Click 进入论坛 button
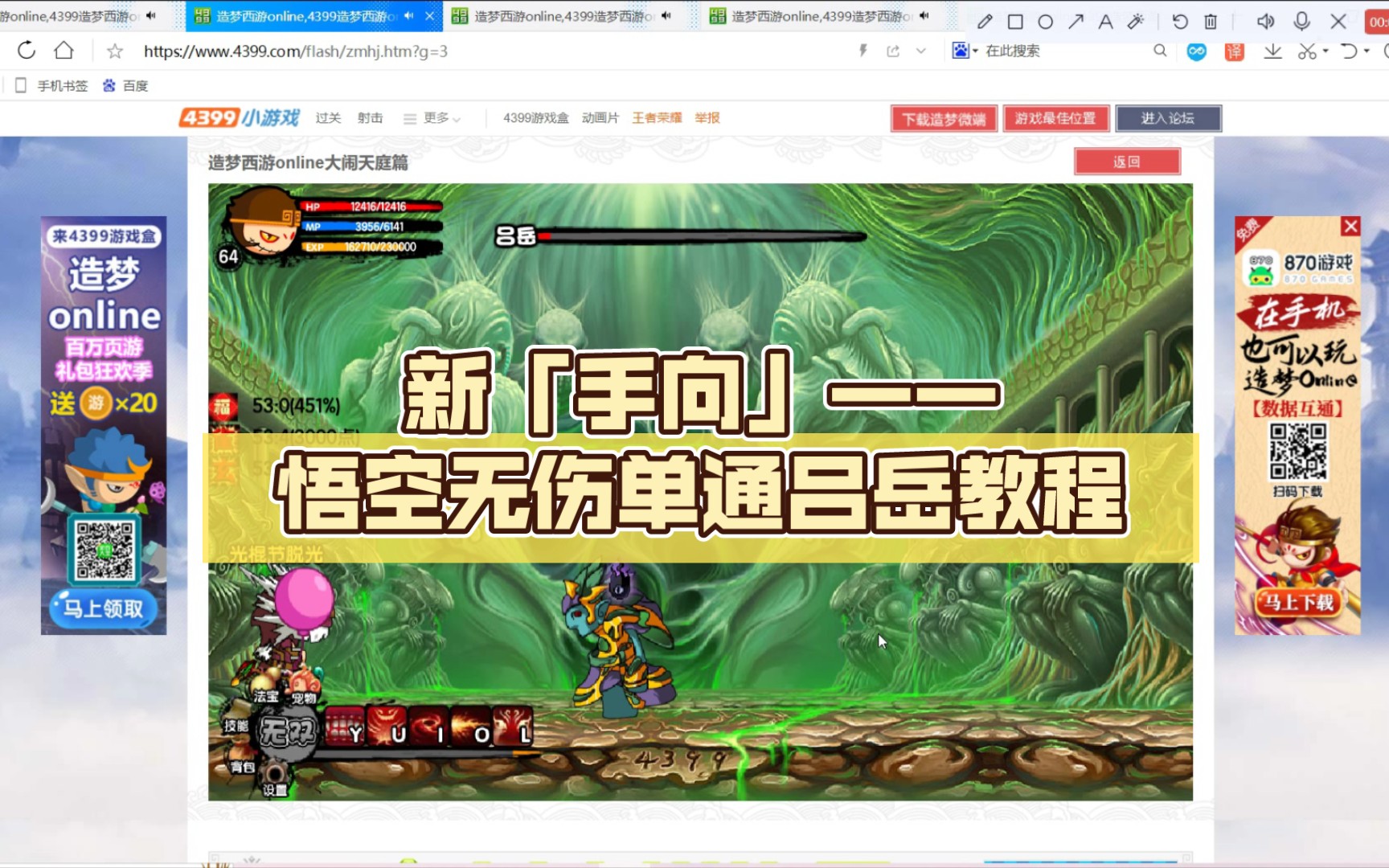 pyautogui.click(x=1168, y=119)
